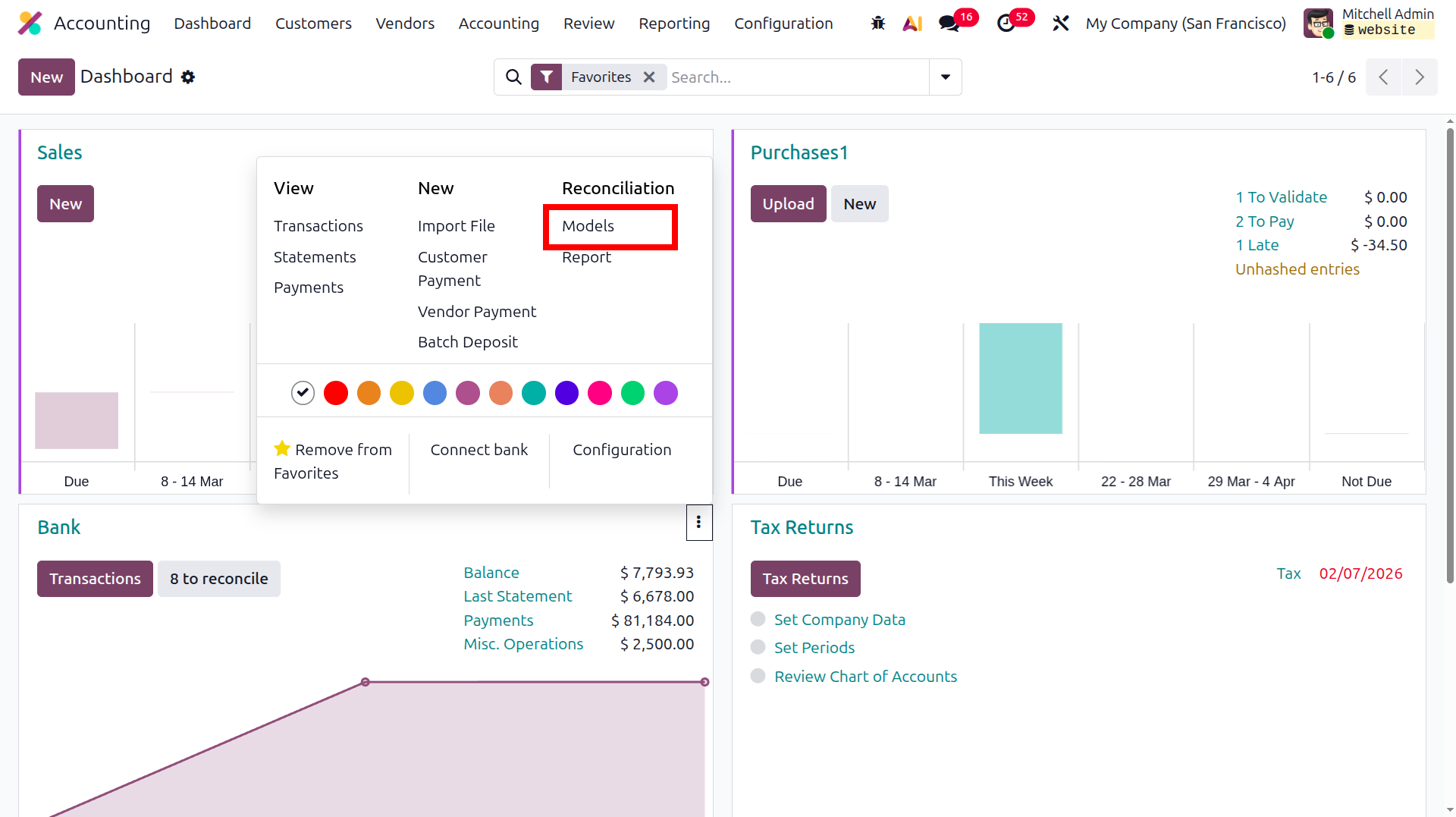Choose the red color swatch

coord(336,393)
